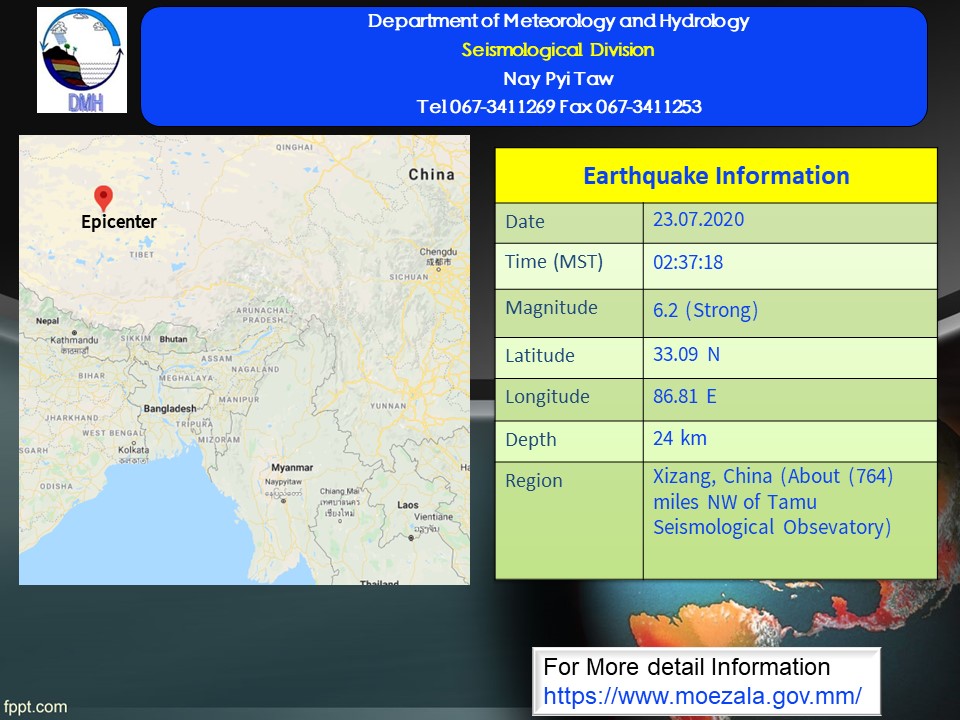This screenshot has width=960, height=720.
Task: Click the Naypyitaw city marker on map
Action: (x=283, y=501)
